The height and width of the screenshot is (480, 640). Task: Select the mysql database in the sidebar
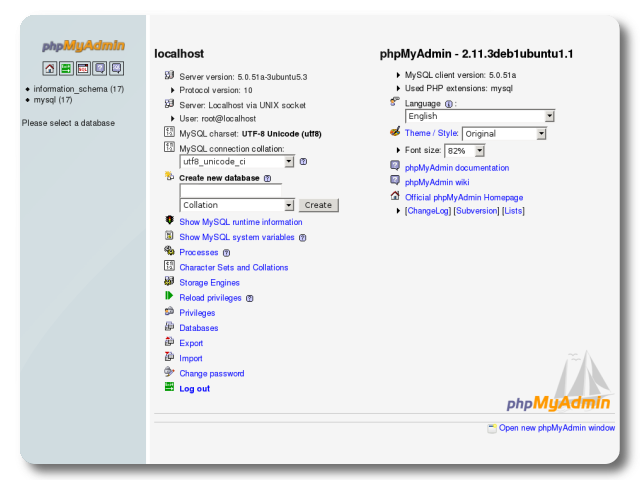53,100
